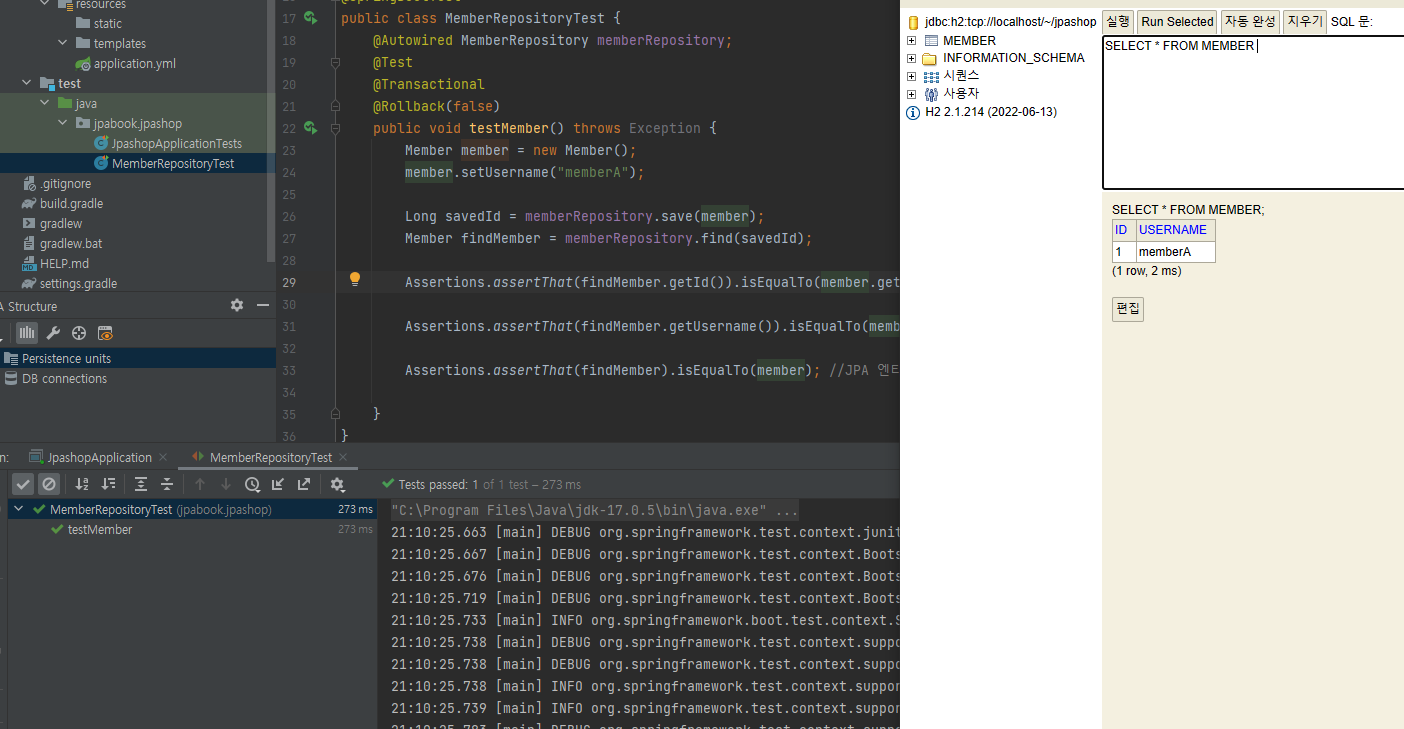Screen dimensions: 1404x729
Task: Click the ID column header in the results
Action: (1124, 230)
